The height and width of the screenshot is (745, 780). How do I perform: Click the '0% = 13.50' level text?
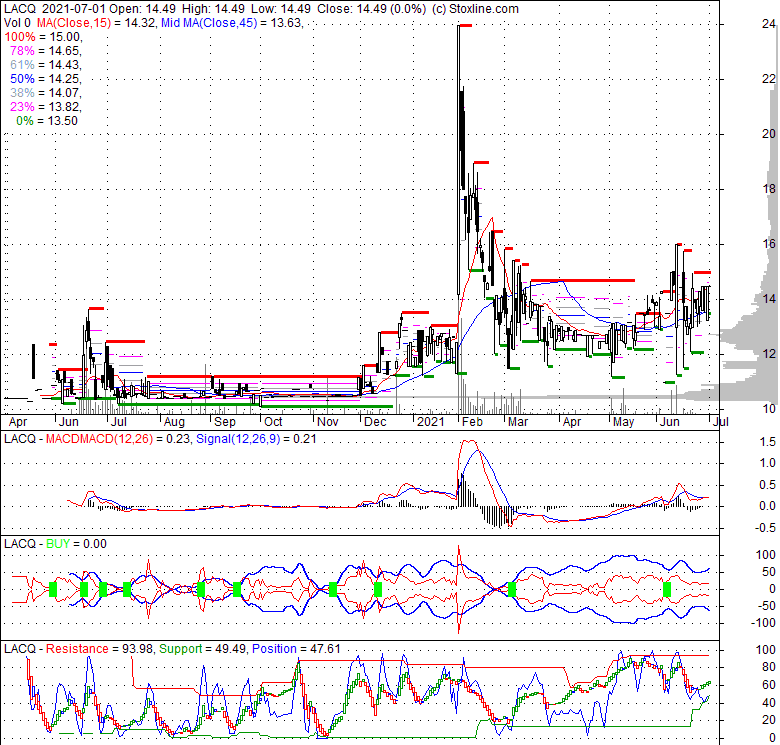point(47,121)
